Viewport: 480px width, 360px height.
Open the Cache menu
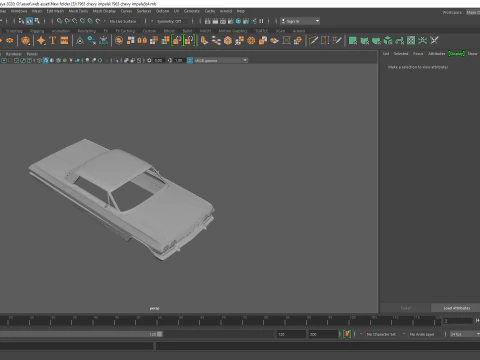click(x=210, y=11)
